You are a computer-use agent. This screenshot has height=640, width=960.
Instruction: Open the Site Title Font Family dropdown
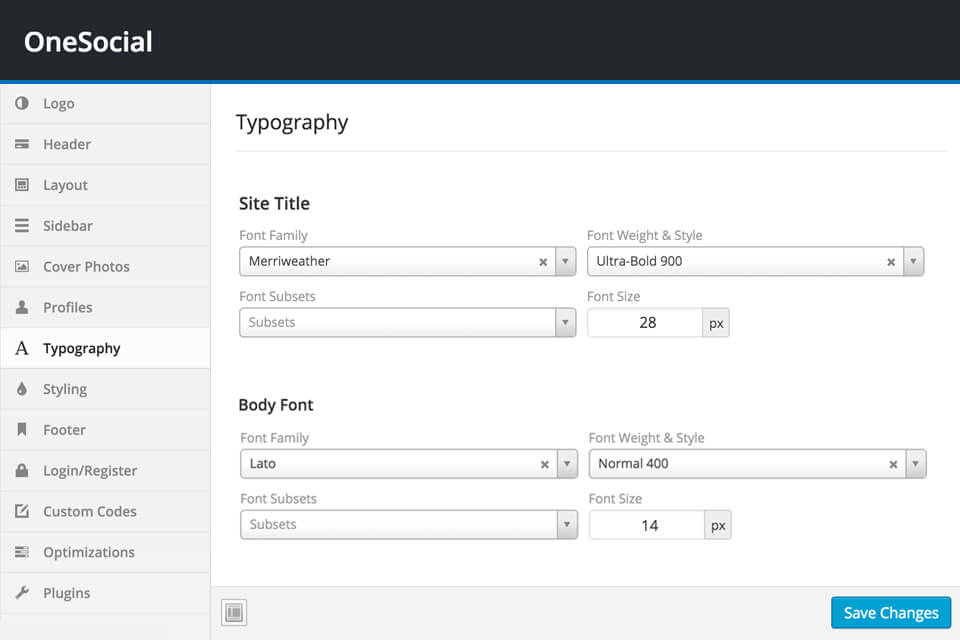coord(566,262)
